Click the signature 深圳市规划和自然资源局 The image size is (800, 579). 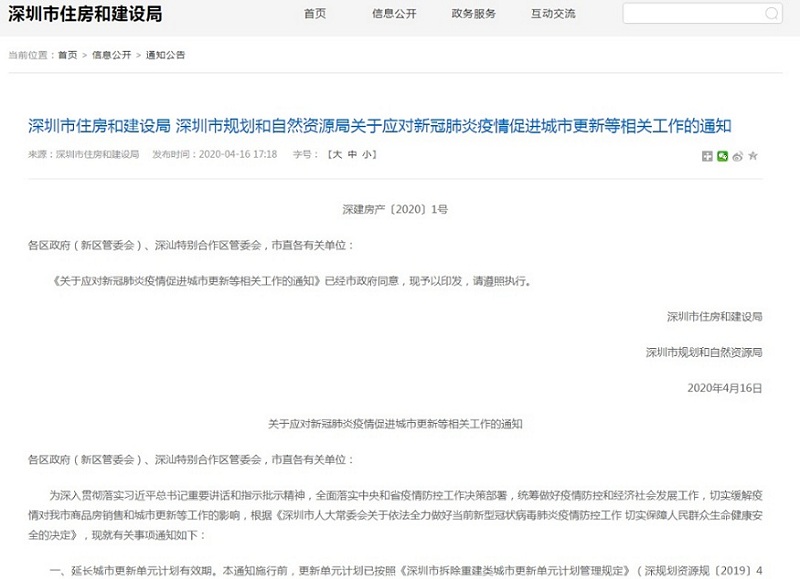click(x=704, y=352)
